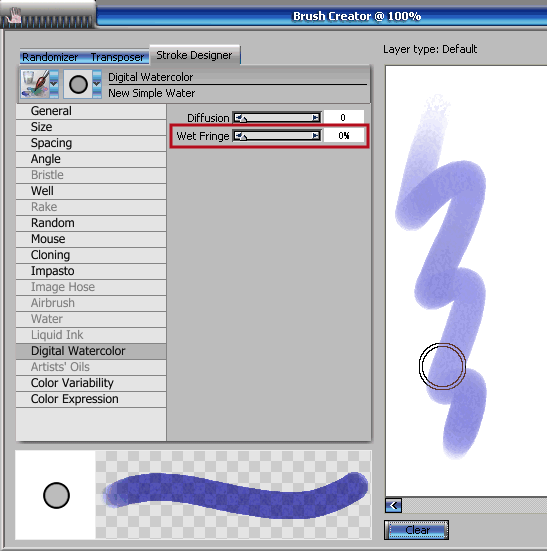Click the Wet Fringe slider right arrow
The height and width of the screenshot is (551, 547).
(316, 136)
